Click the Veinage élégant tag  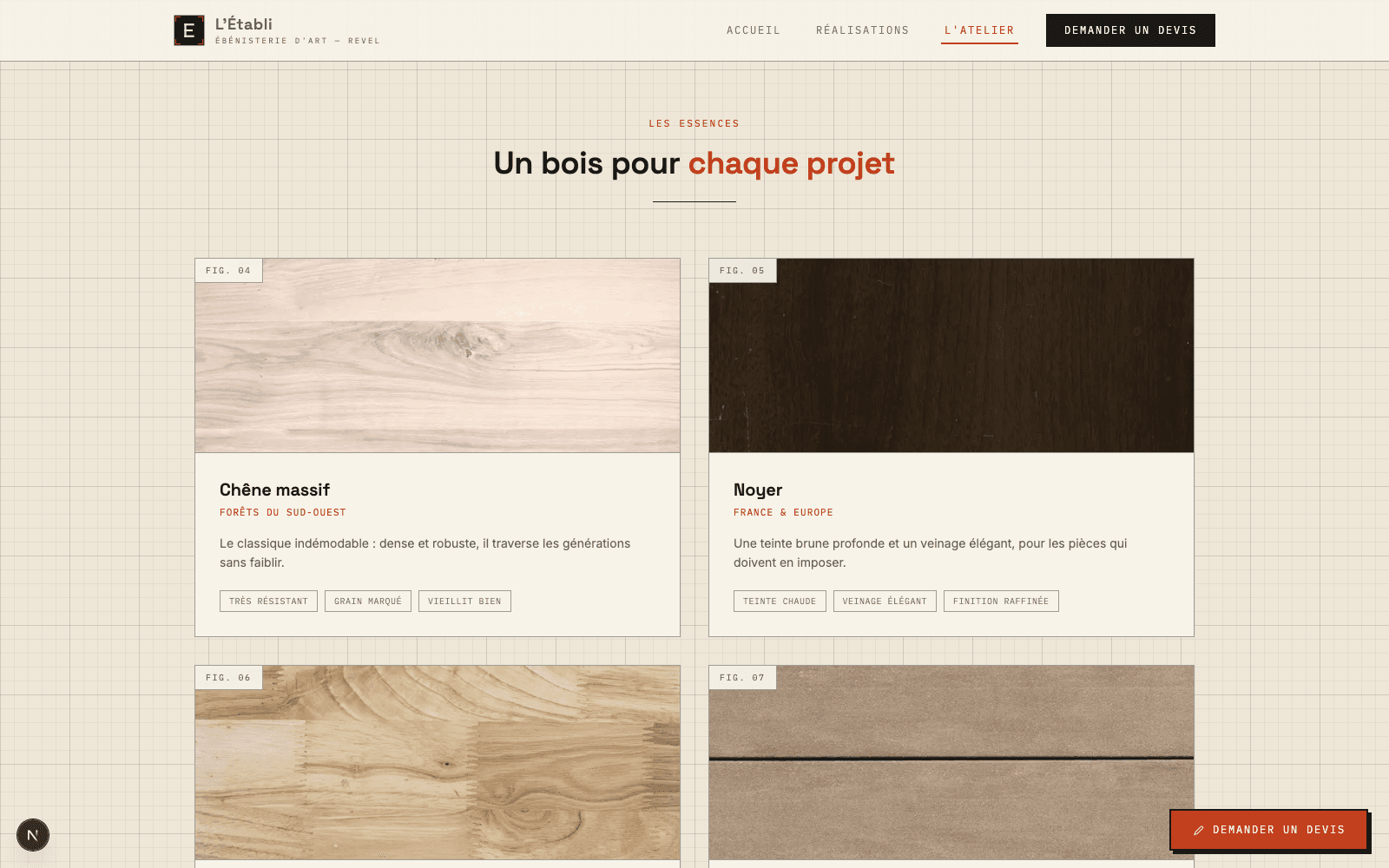885,602
